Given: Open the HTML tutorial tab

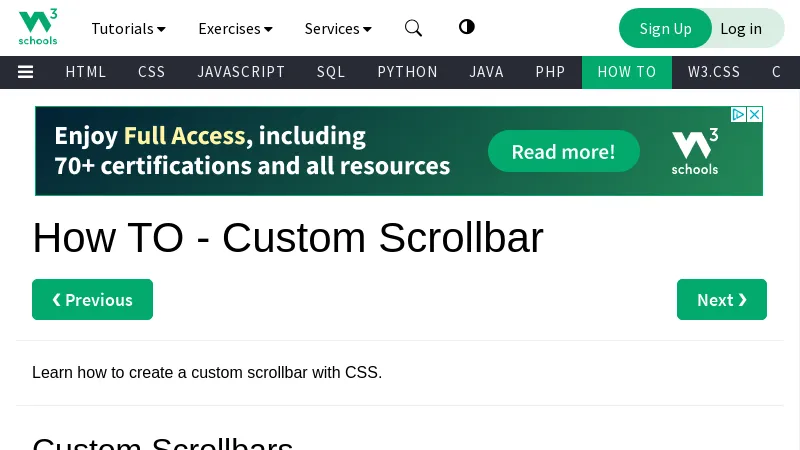Looking at the screenshot, I should (86, 72).
